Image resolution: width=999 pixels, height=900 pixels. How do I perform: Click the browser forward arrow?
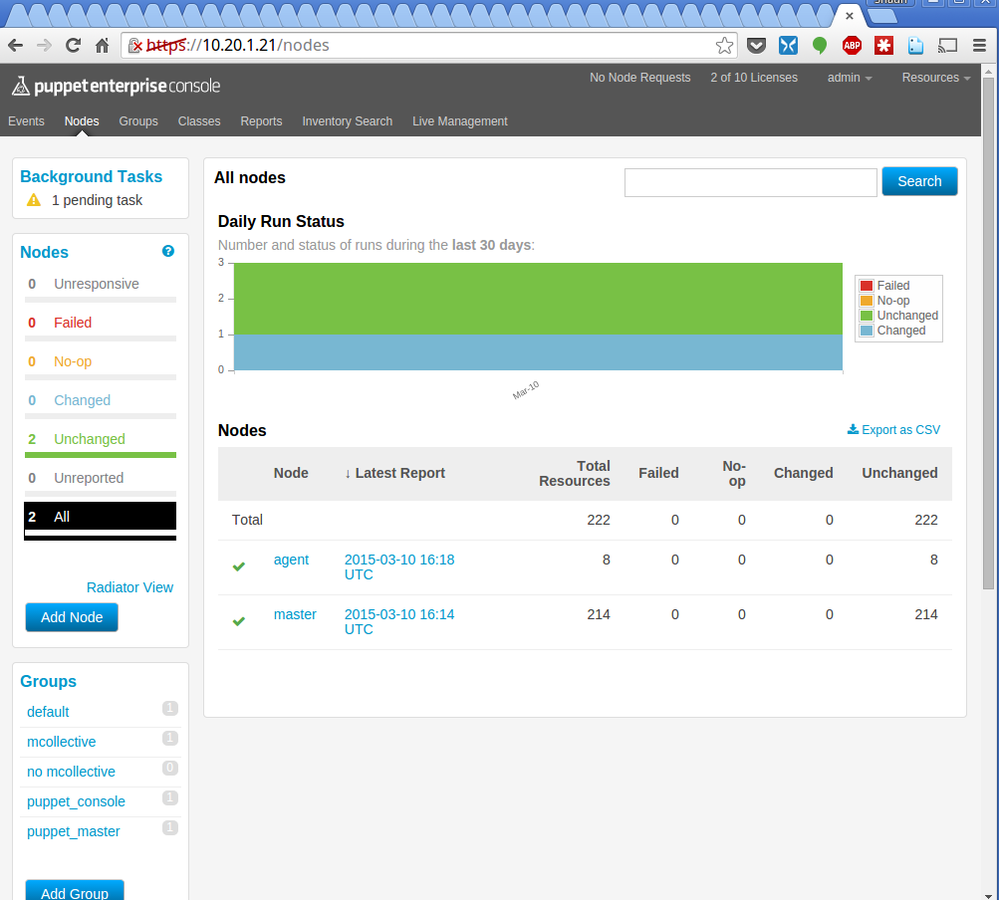[44, 45]
